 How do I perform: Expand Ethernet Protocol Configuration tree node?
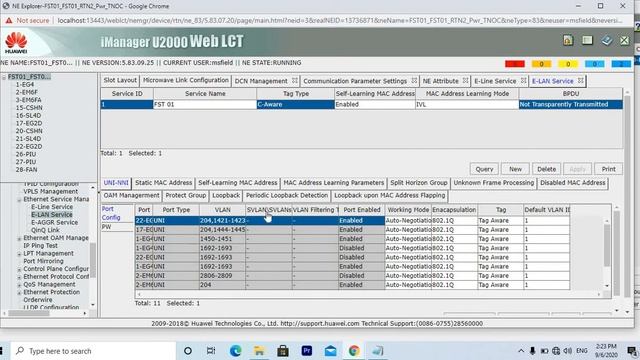tap(19, 277)
